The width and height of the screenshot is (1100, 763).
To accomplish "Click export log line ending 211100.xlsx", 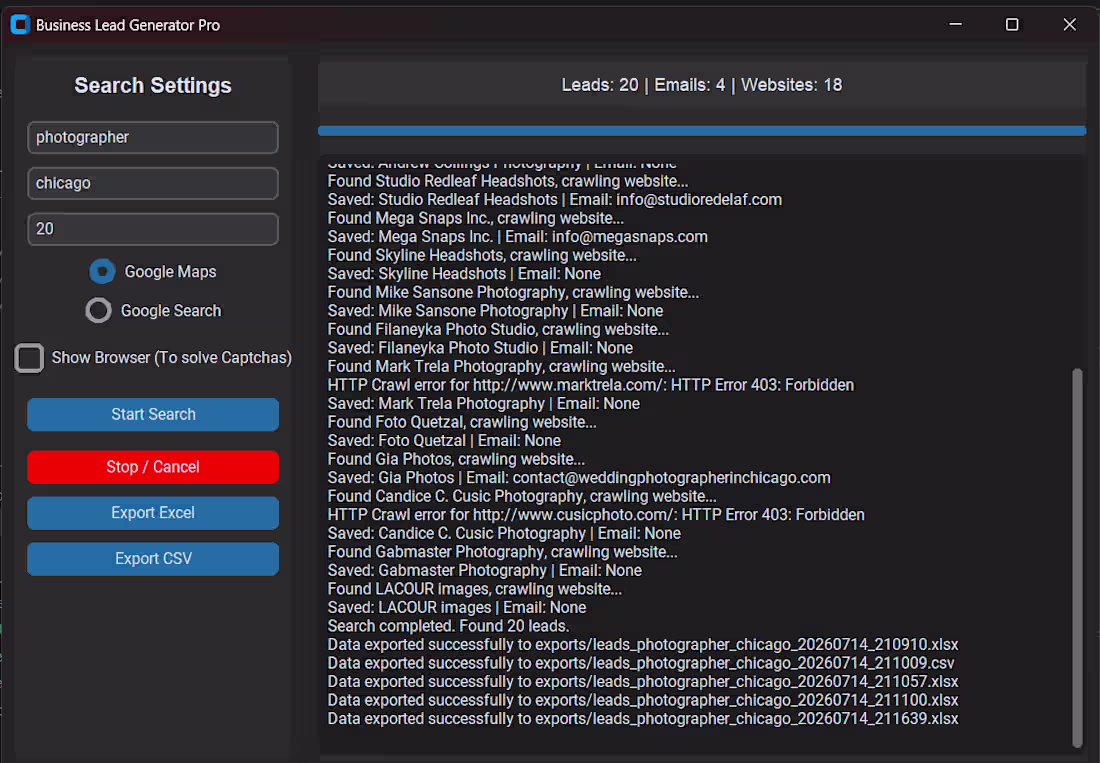I will click(x=643, y=700).
